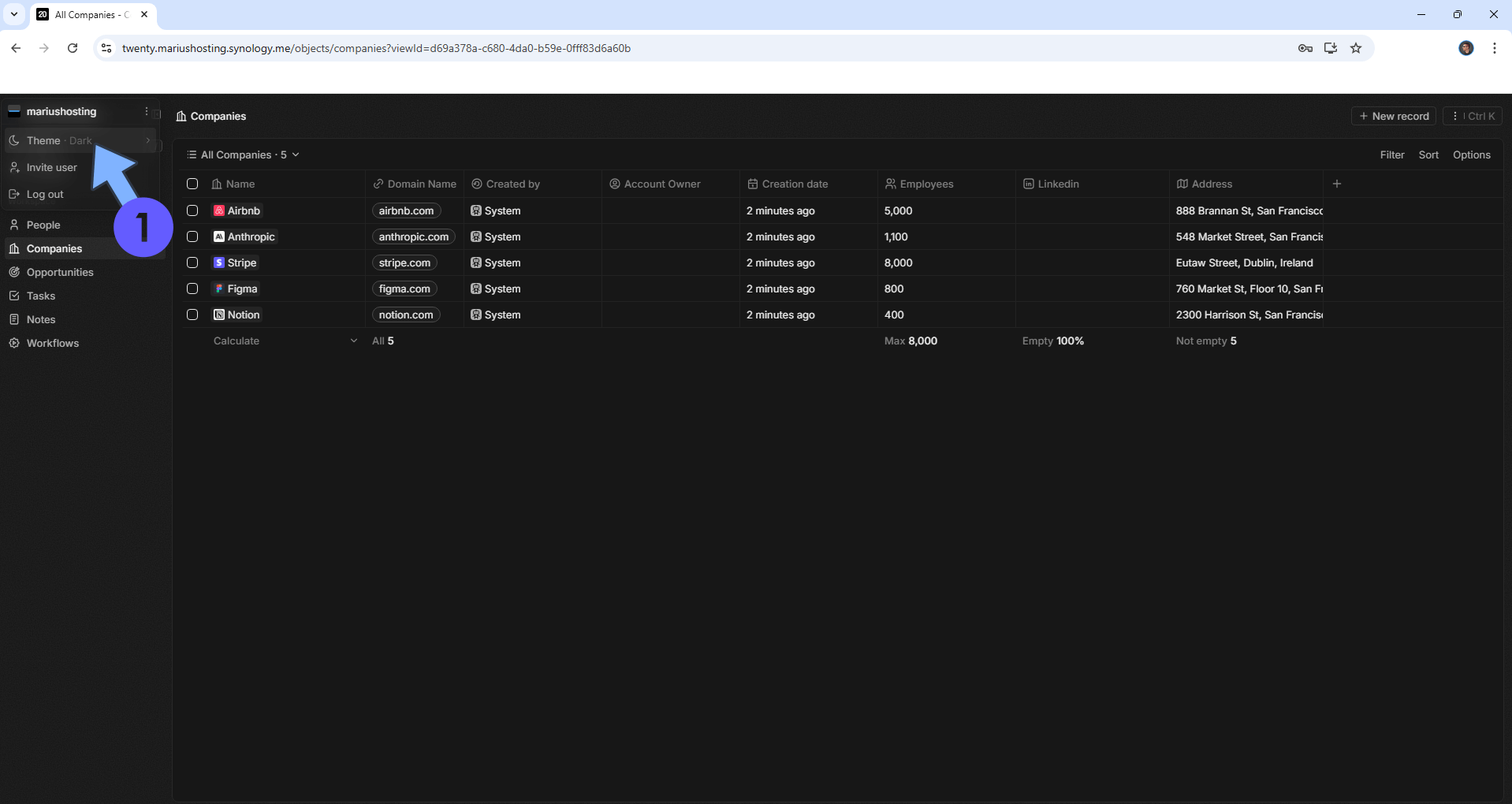1512x804 pixels.
Task: Click the Stripe company logo icon
Action: (219, 262)
